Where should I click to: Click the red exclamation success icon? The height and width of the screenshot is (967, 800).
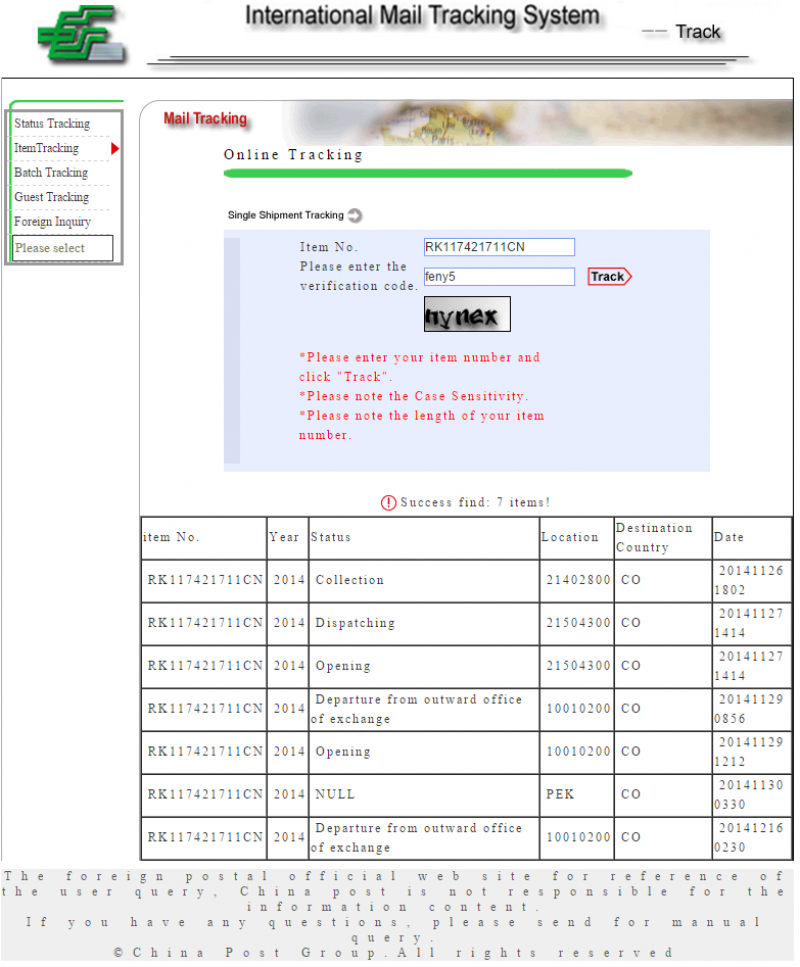(388, 502)
